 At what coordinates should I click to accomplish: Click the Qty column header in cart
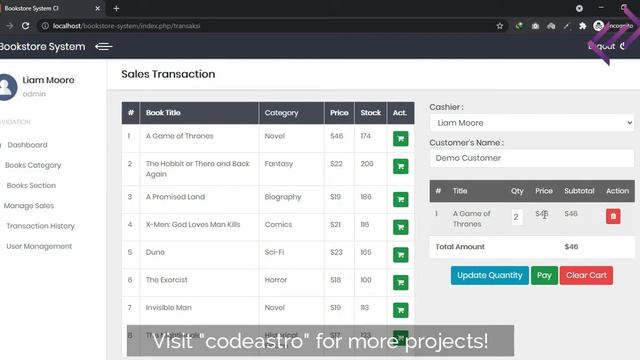click(x=517, y=191)
